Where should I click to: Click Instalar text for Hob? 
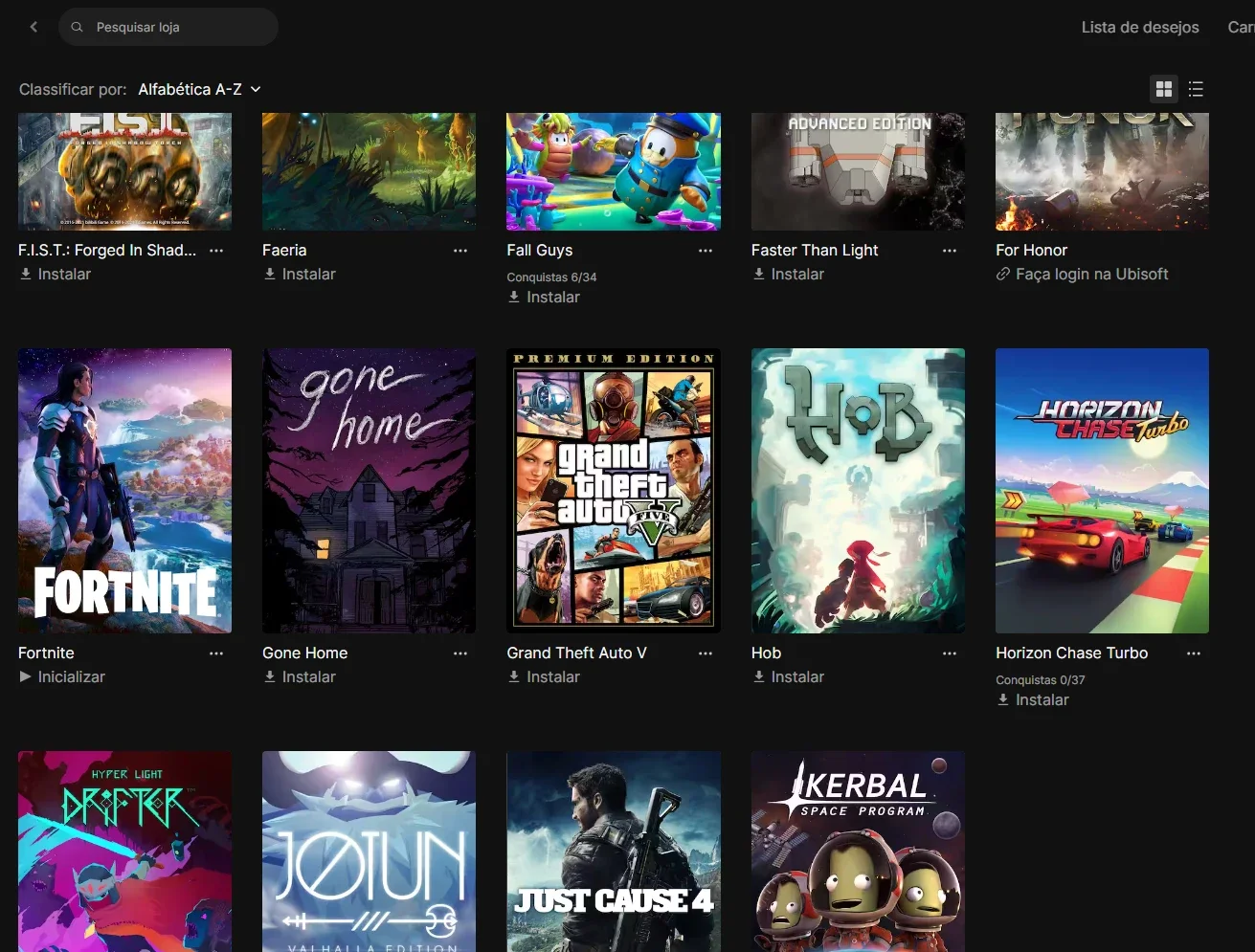click(797, 676)
